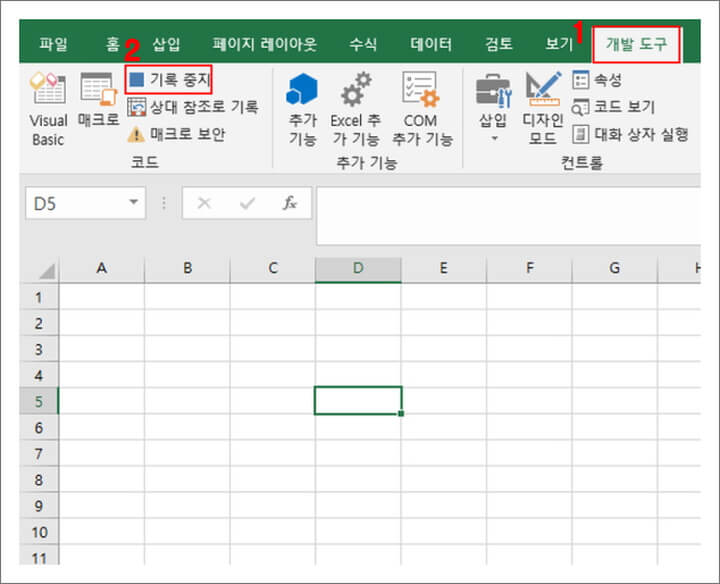Click the cancel X formula button

tap(204, 202)
